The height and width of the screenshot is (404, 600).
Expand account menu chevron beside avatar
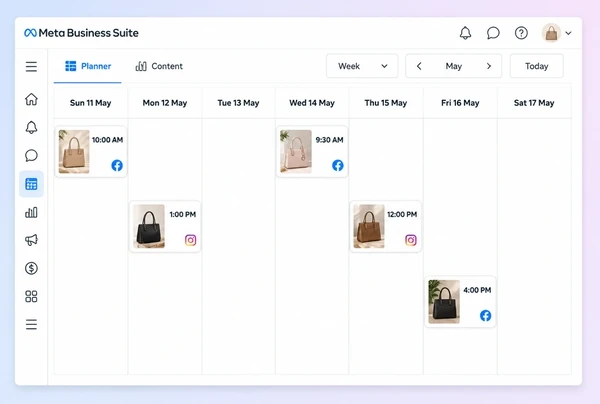(x=569, y=33)
